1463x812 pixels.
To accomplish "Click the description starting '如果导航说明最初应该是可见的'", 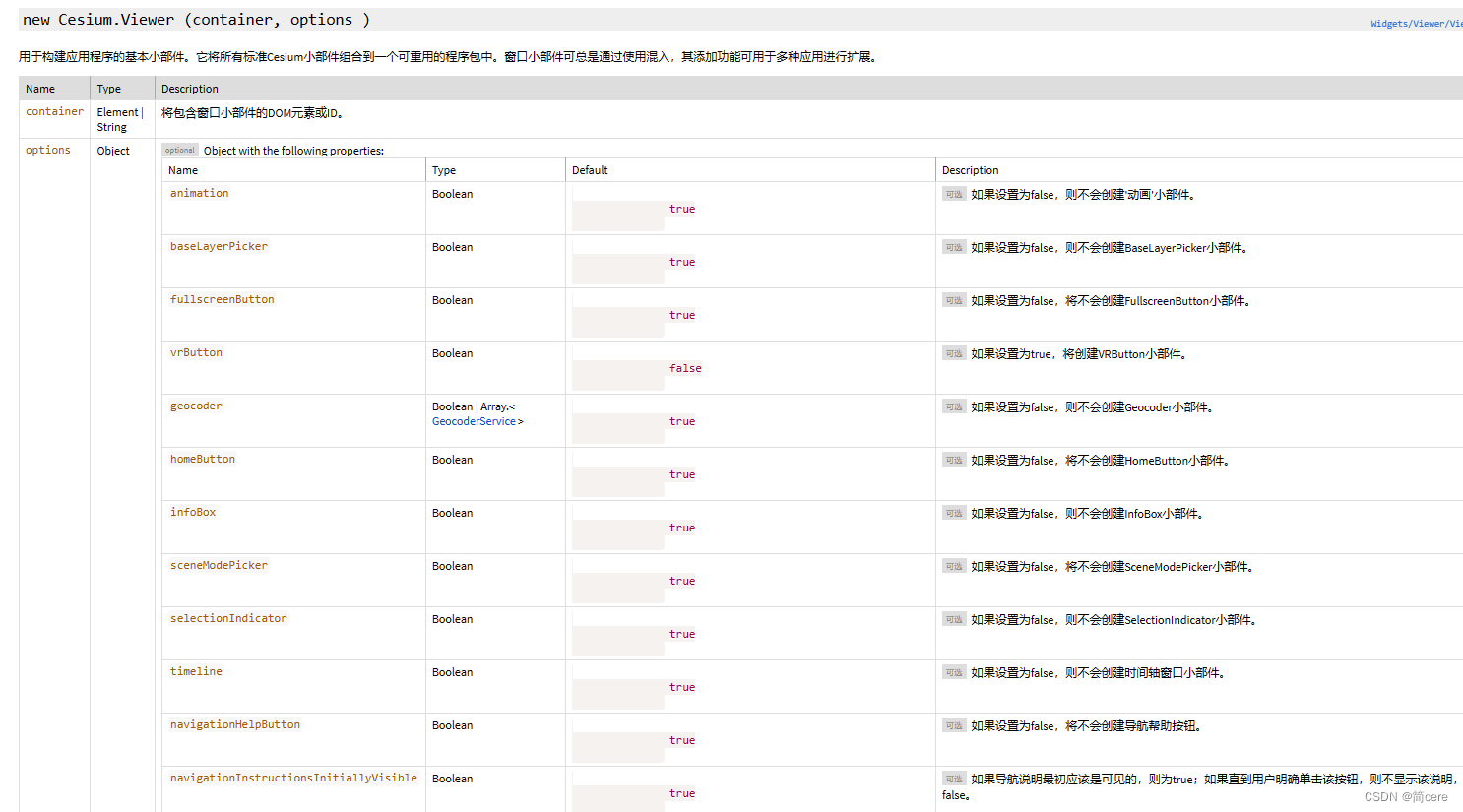I will click(1201, 787).
